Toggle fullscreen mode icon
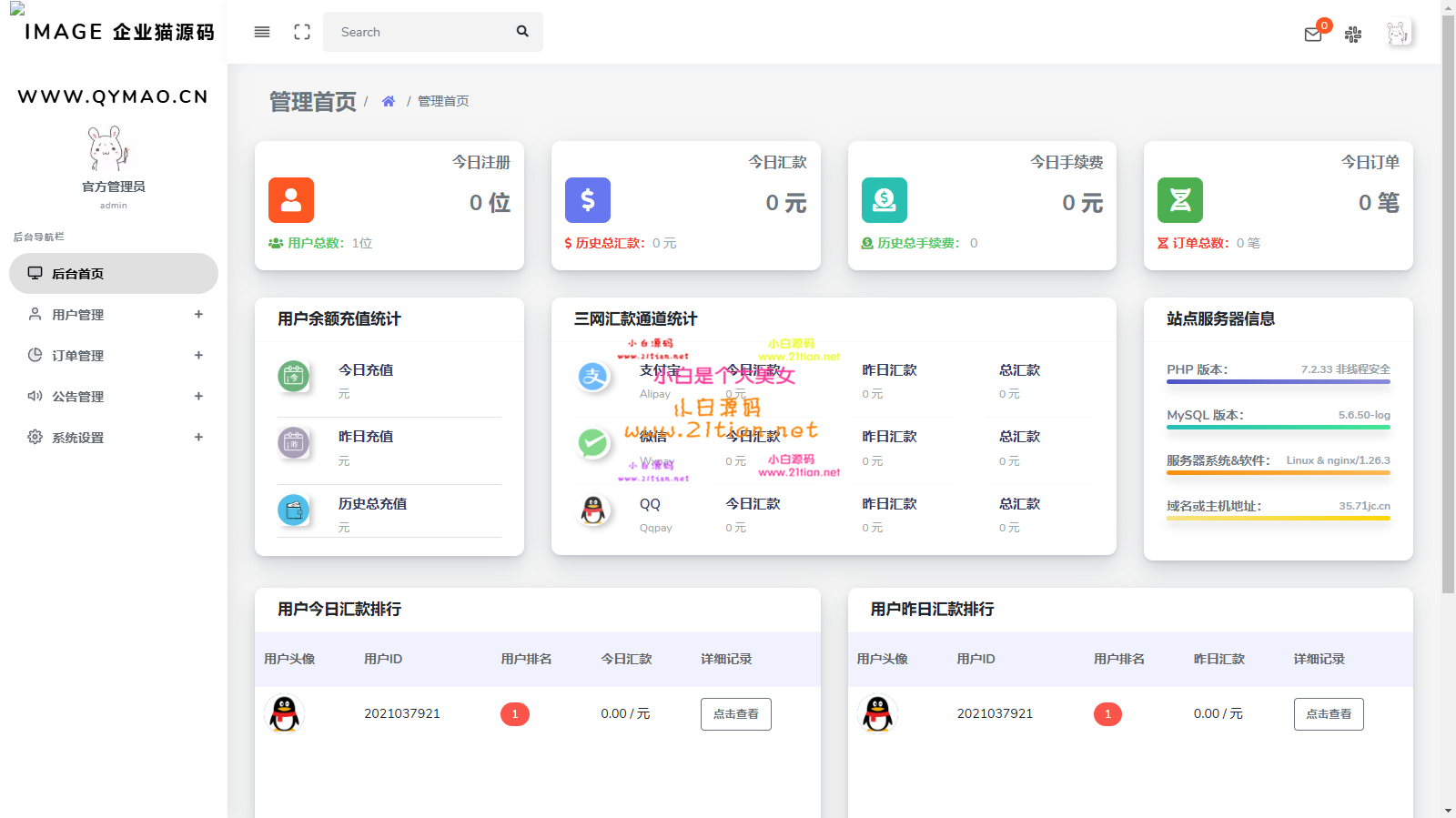The height and width of the screenshot is (818, 1456). [302, 32]
